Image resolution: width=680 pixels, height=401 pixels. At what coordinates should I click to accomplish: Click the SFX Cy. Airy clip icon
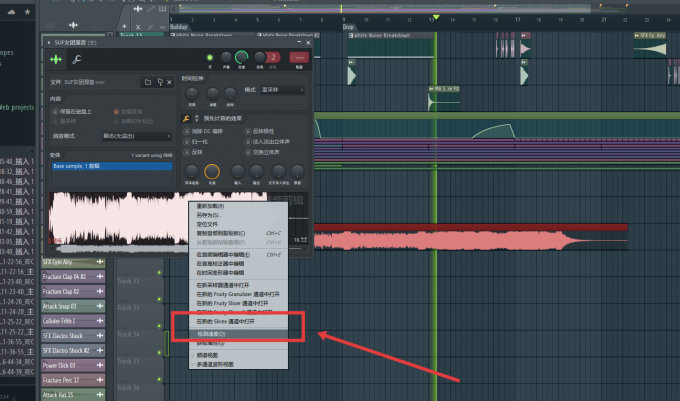point(636,35)
